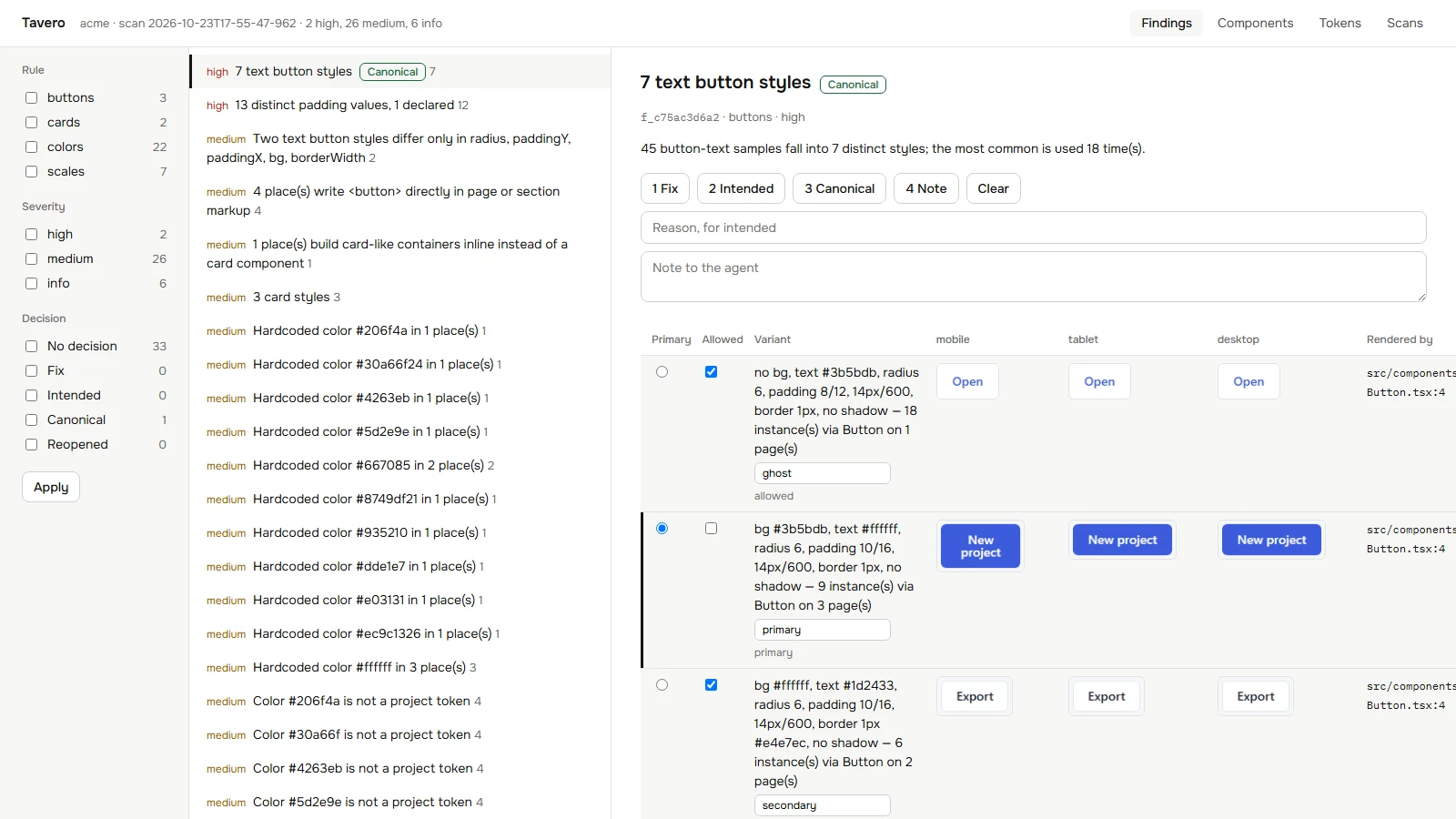Select secondary variant as primary radio
1456x819 pixels.
tap(662, 684)
